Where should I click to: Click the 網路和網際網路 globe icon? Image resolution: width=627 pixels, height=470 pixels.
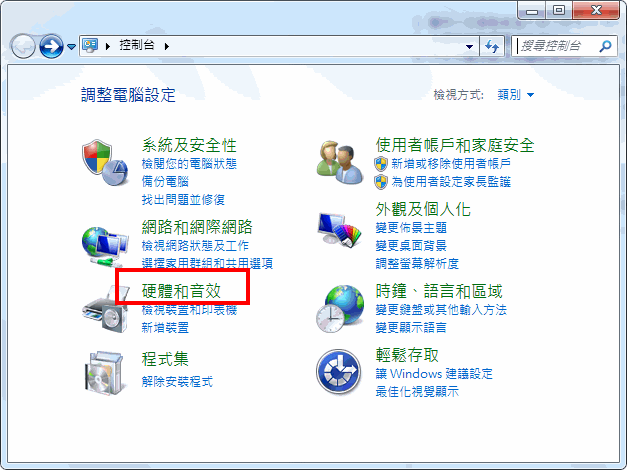tap(105, 247)
